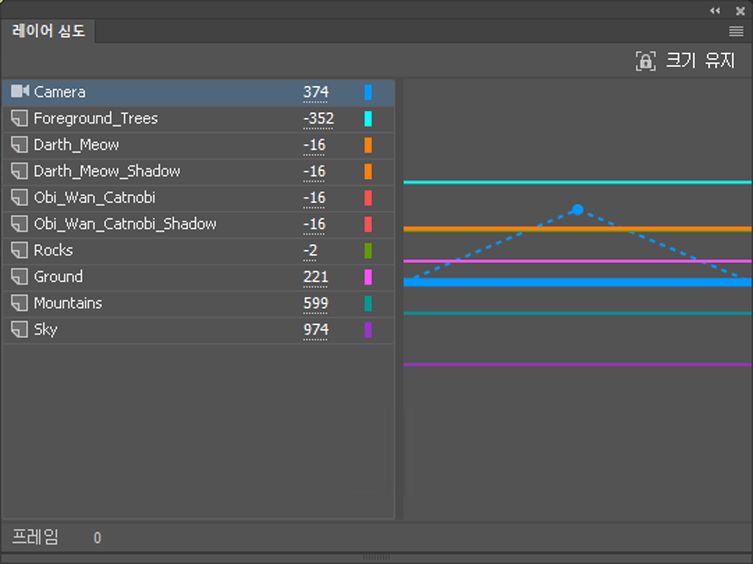The width and height of the screenshot is (753, 564).
Task: Click the Mountains layer icon
Action: tap(19, 303)
